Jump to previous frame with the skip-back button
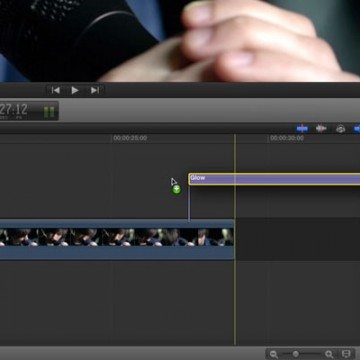360x360 pixels. tap(56, 90)
